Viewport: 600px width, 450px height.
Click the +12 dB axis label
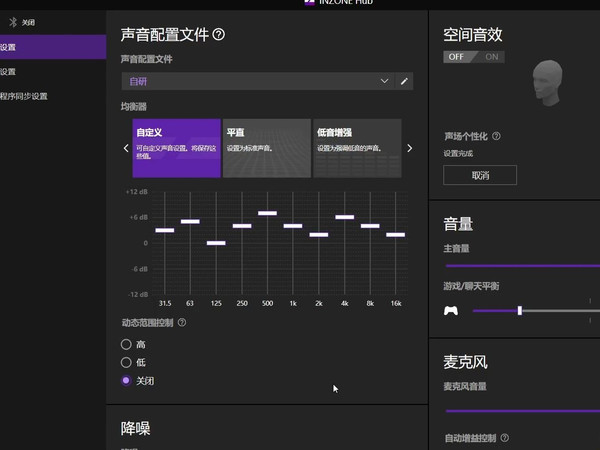pos(137,192)
